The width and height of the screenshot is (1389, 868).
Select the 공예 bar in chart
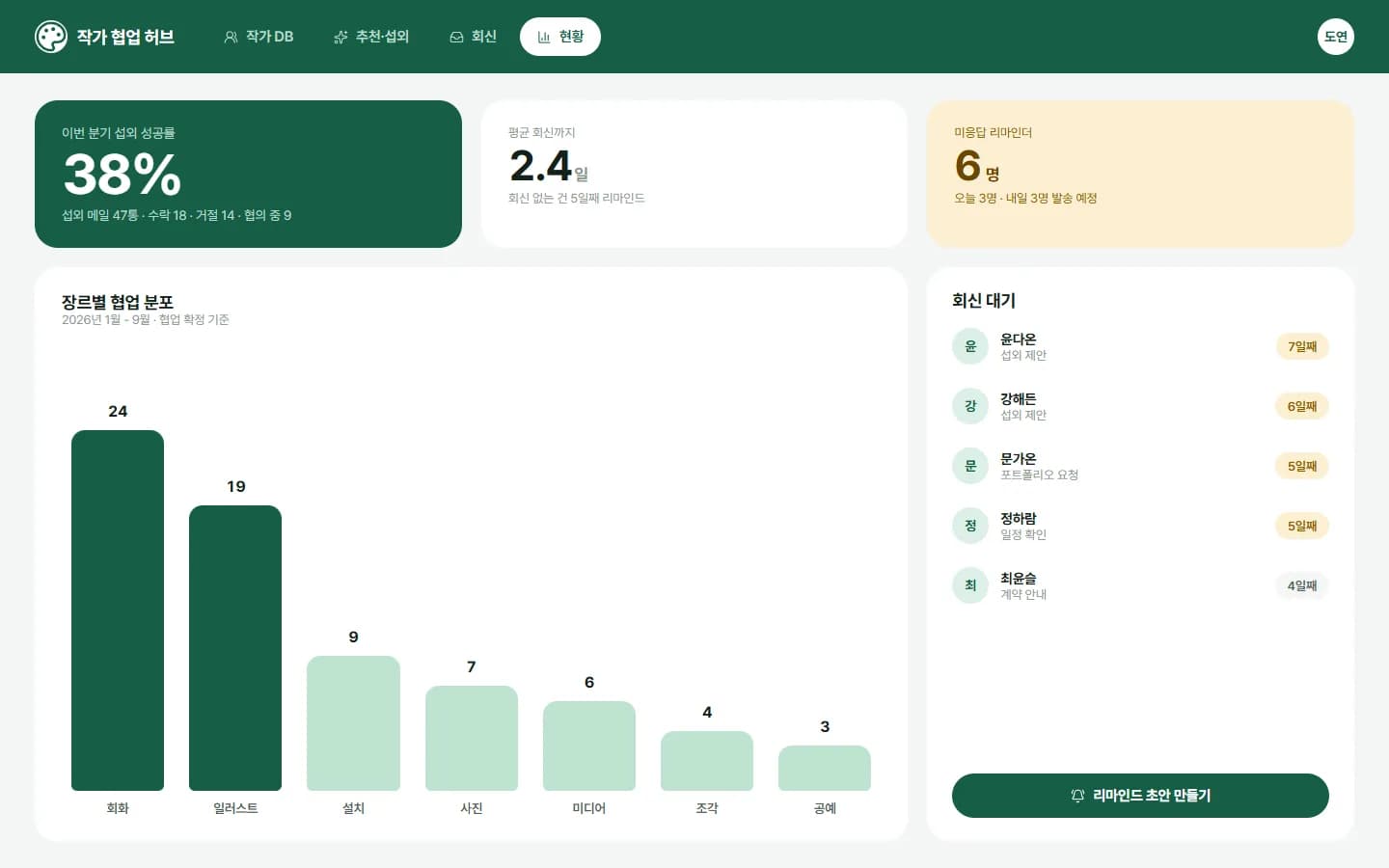click(x=825, y=768)
